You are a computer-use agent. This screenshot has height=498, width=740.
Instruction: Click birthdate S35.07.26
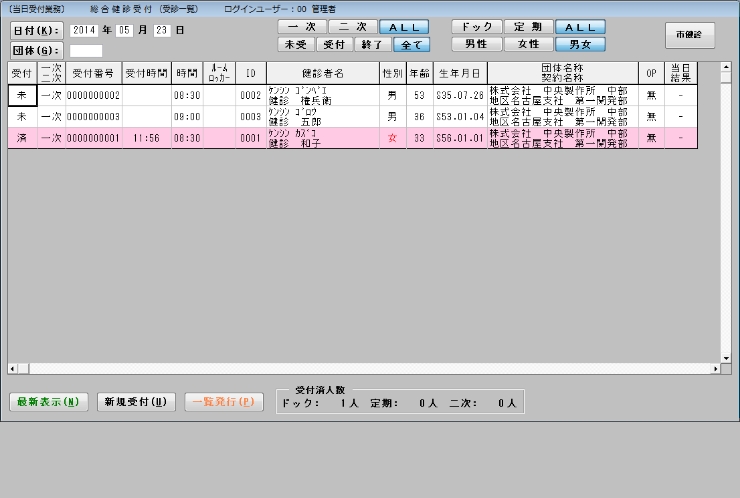pos(460,95)
